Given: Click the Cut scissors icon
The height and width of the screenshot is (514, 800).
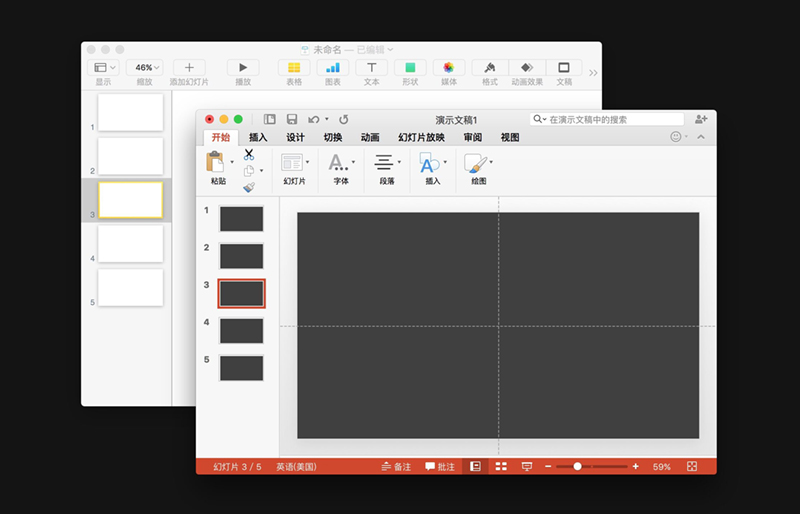Looking at the screenshot, I should (249, 154).
